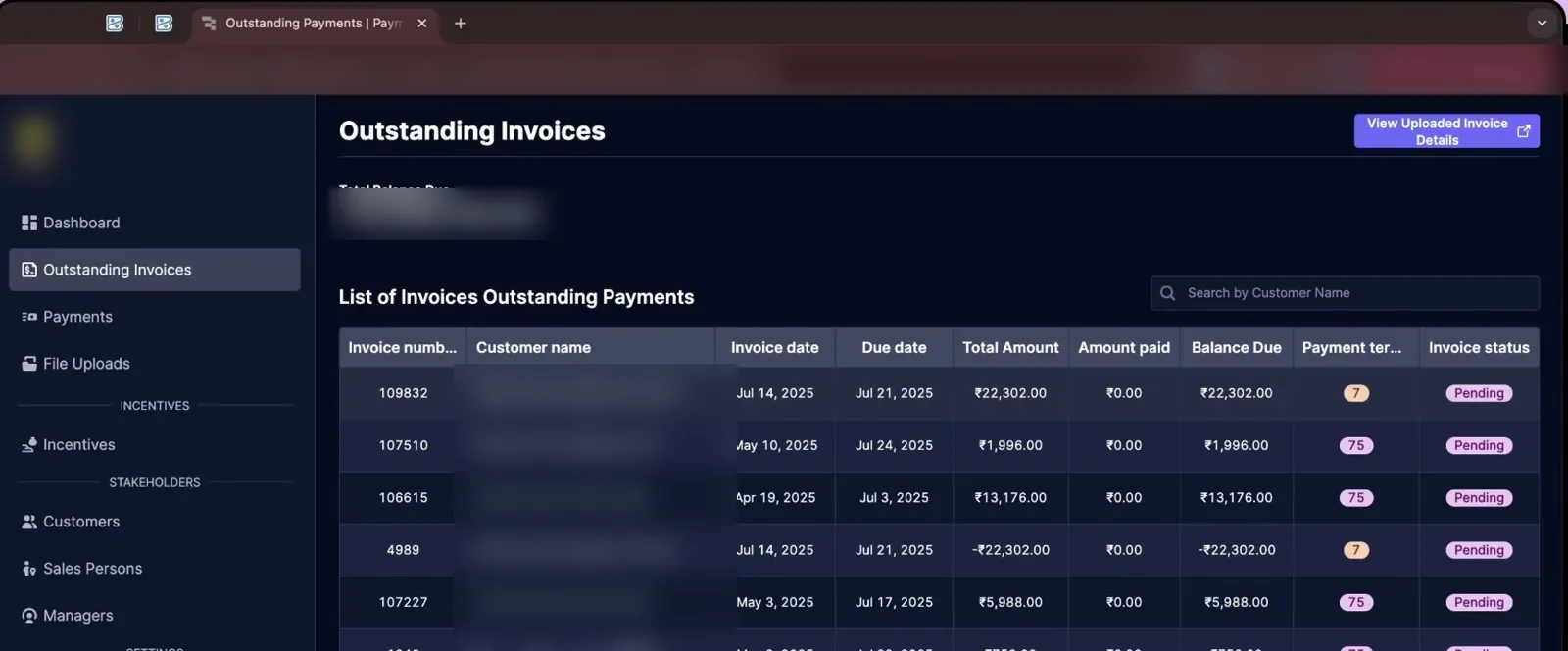The width and height of the screenshot is (1568, 651).
Task: Click the first pinned tab icon
Action: point(115,24)
